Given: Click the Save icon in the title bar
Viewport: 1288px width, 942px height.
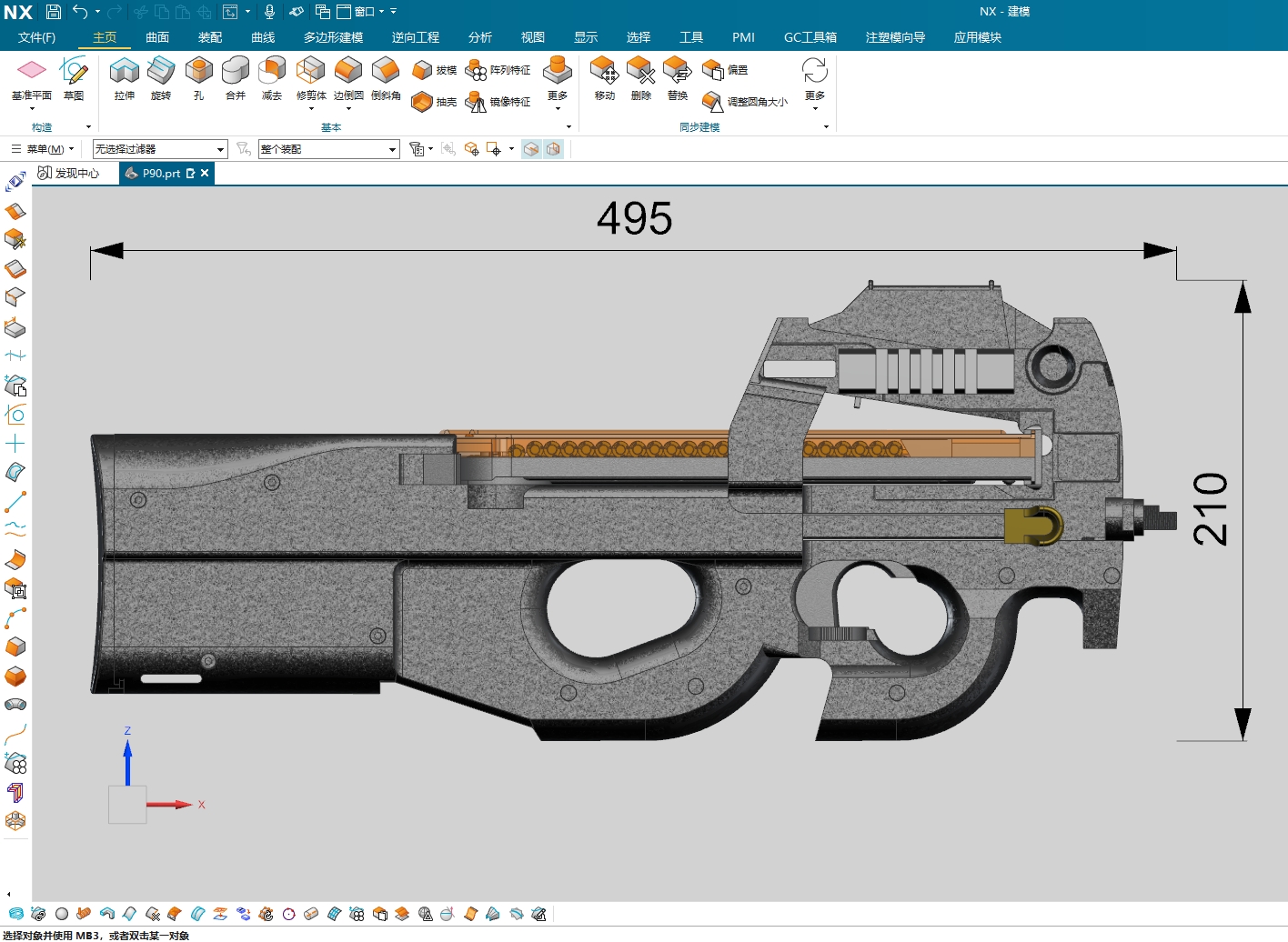Looking at the screenshot, I should tap(54, 12).
